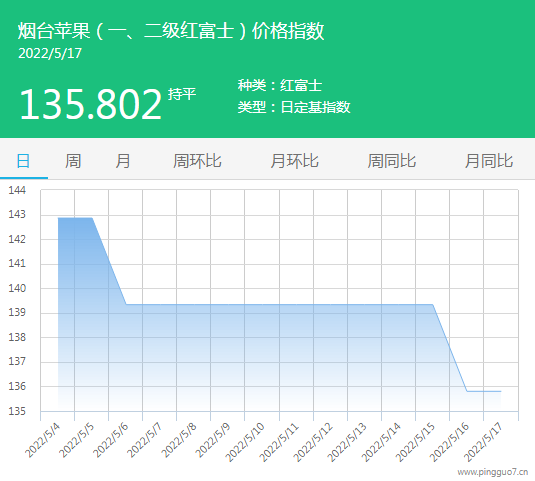
Task: Click the 2022/5/15 axis date label
Action: coord(415,442)
